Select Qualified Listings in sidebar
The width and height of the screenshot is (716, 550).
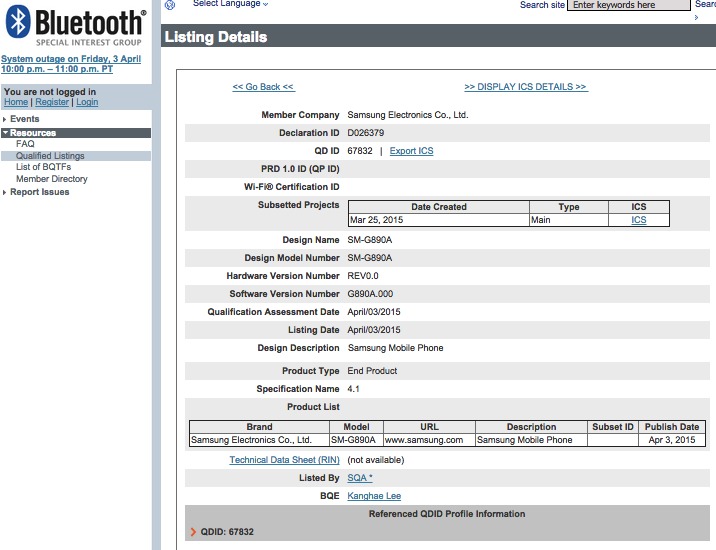tap(76, 156)
